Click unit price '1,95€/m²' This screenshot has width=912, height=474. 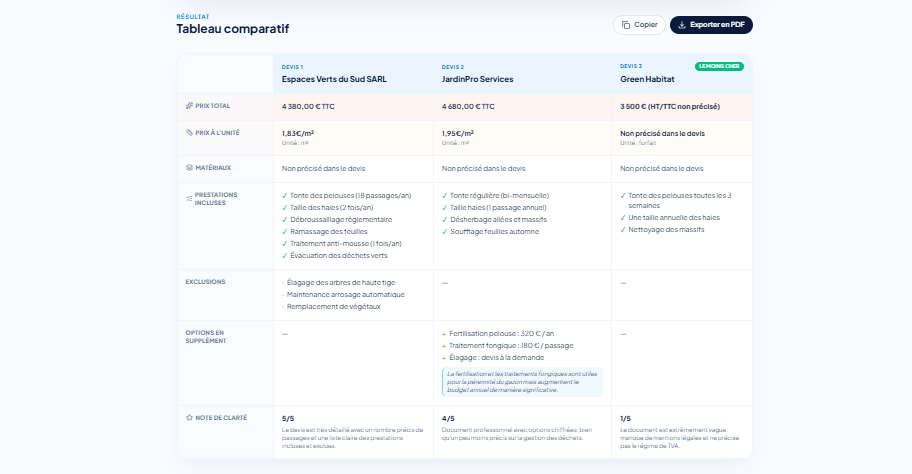pyautogui.click(x=457, y=133)
